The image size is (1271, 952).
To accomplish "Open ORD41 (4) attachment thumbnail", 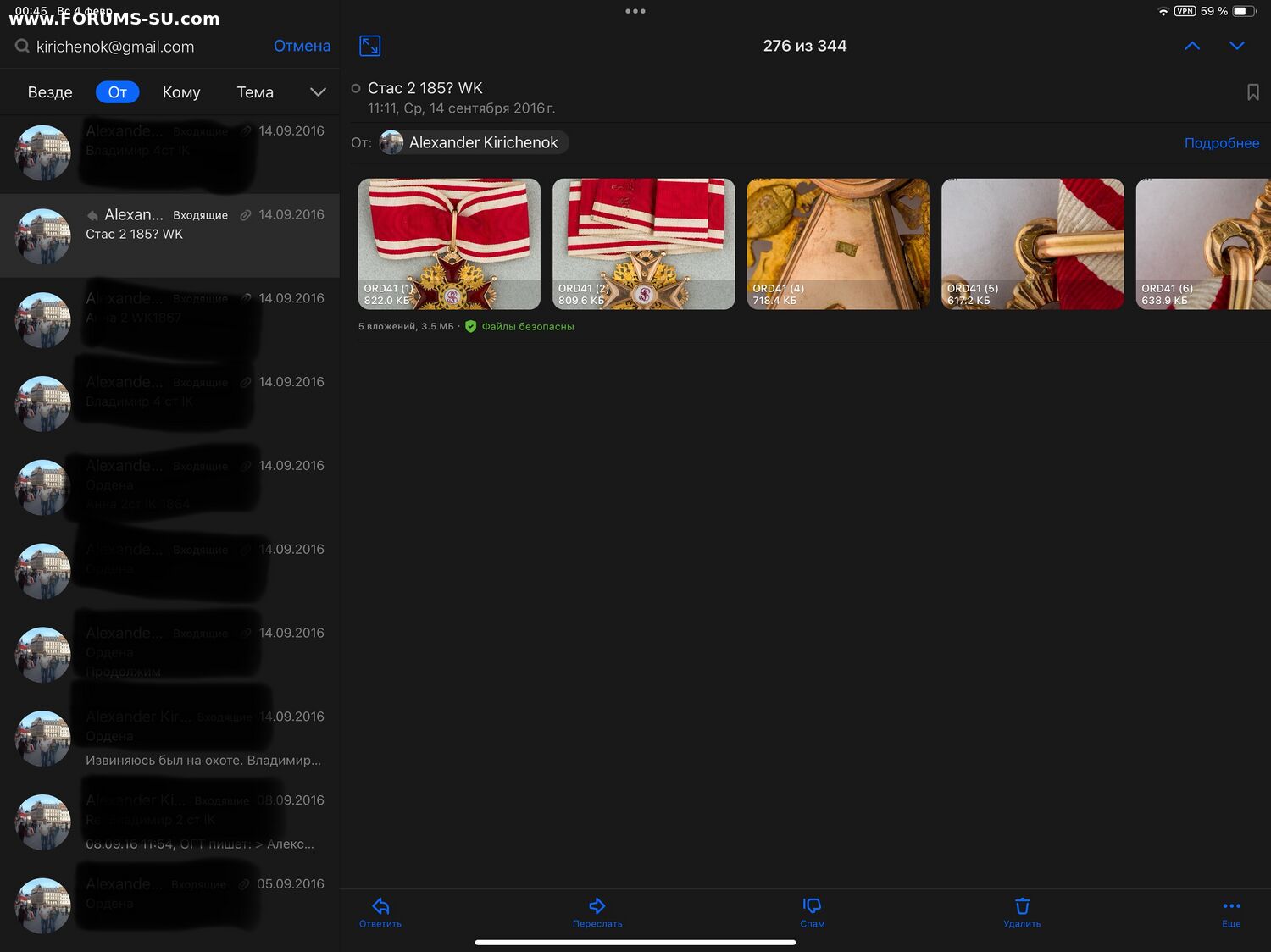I will click(838, 244).
